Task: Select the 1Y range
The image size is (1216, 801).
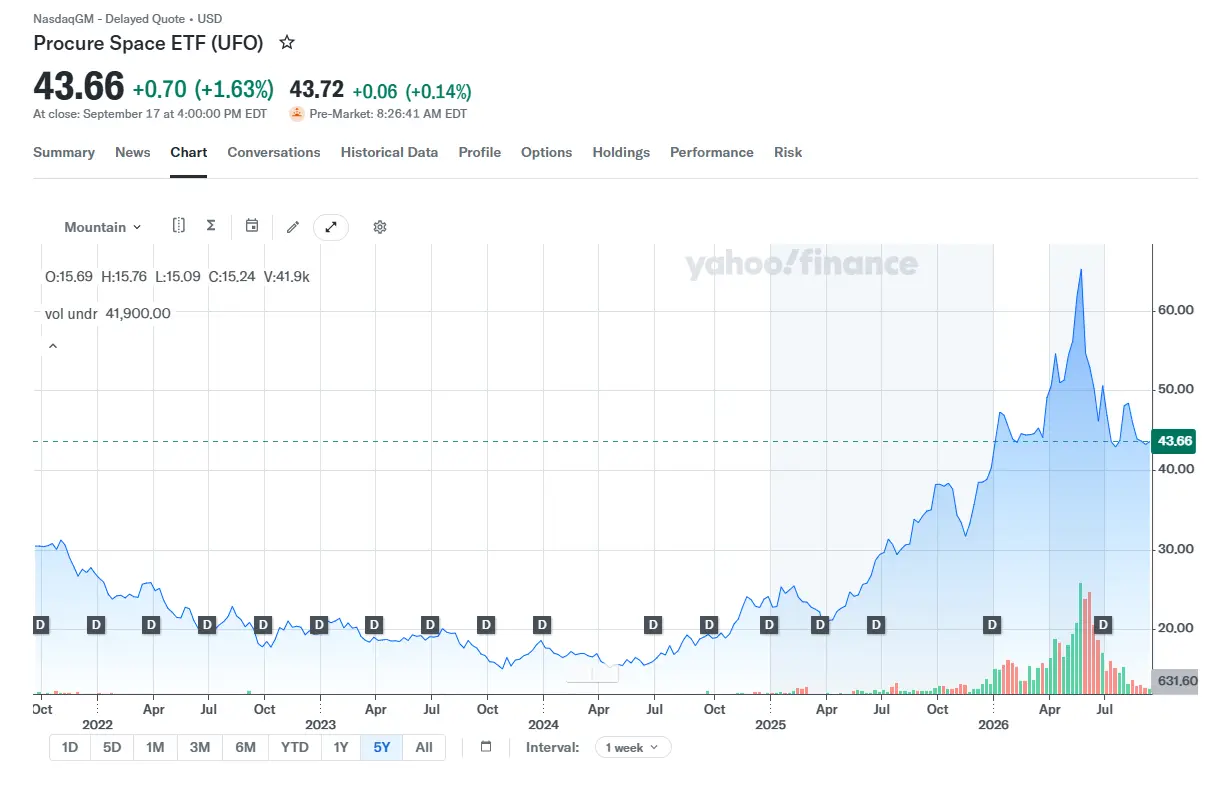Action: 341,747
